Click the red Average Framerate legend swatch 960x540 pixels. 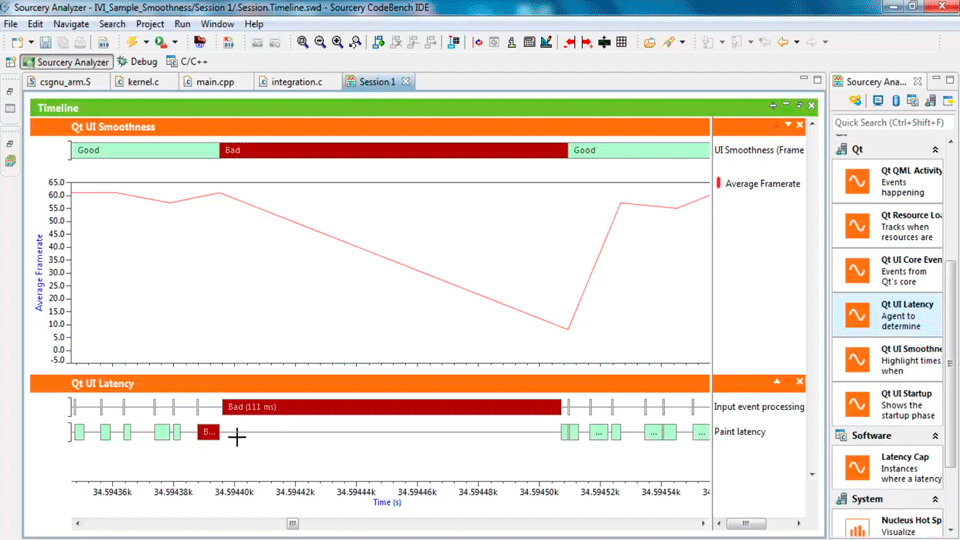[x=719, y=183]
